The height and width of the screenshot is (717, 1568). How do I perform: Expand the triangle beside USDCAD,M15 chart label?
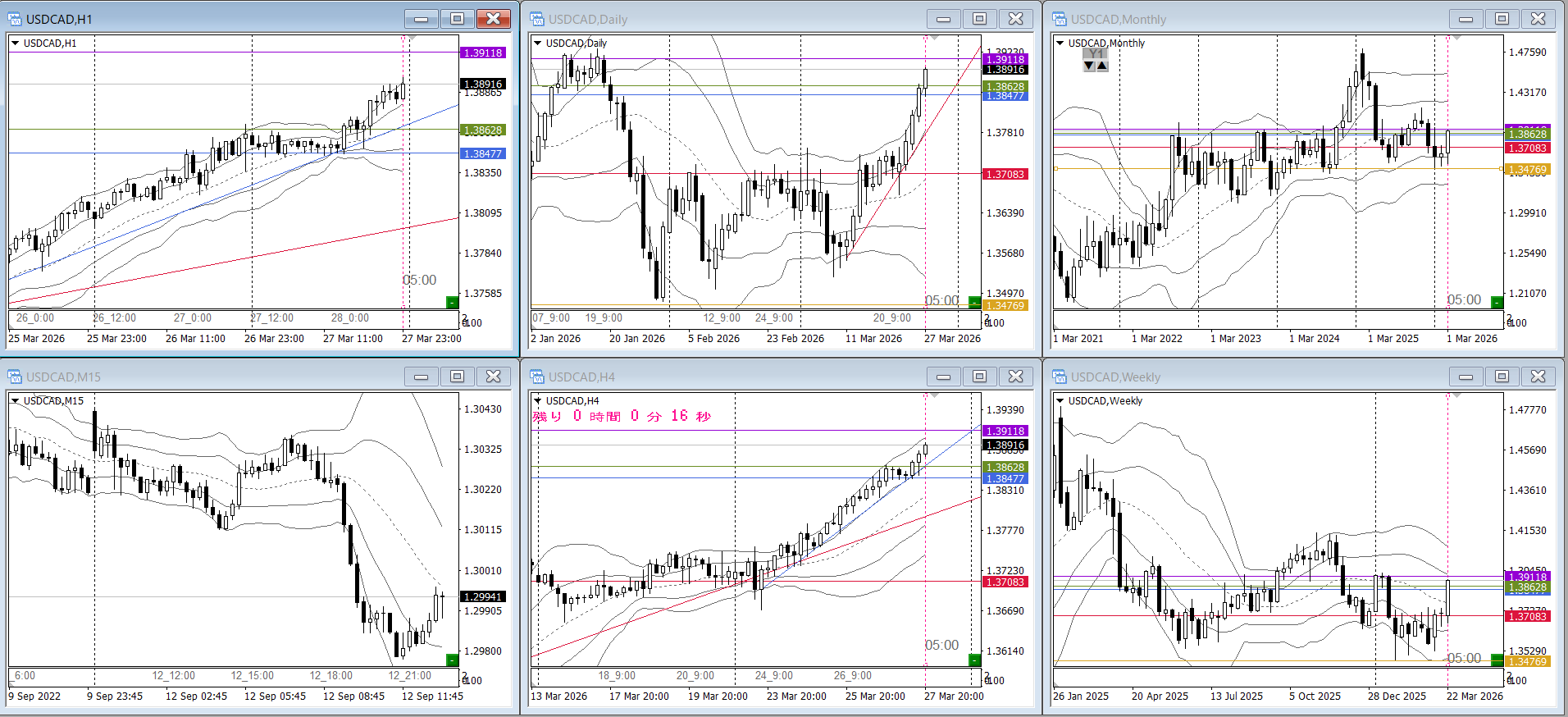(x=15, y=401)
